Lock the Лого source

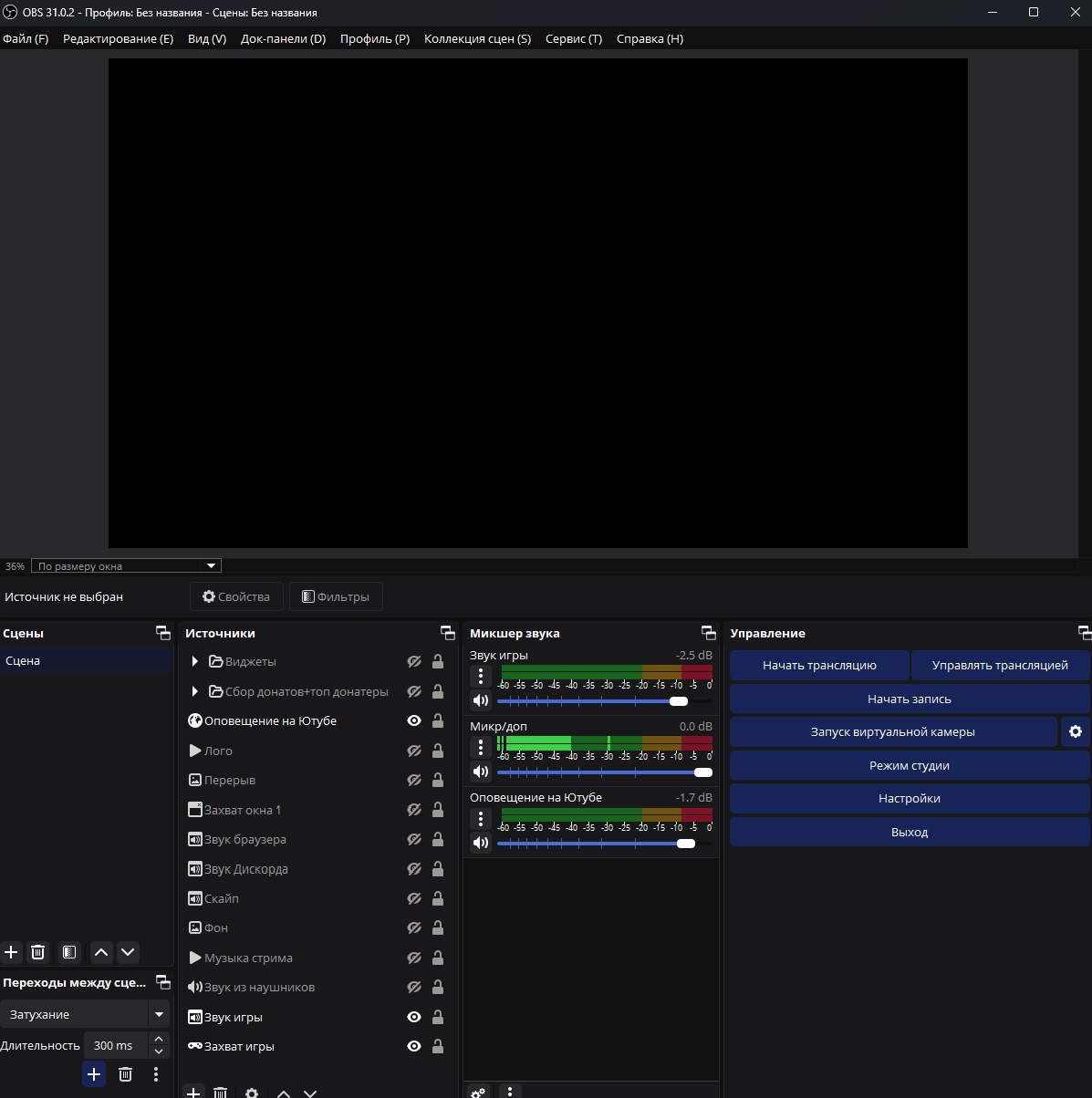pos(438,751)
